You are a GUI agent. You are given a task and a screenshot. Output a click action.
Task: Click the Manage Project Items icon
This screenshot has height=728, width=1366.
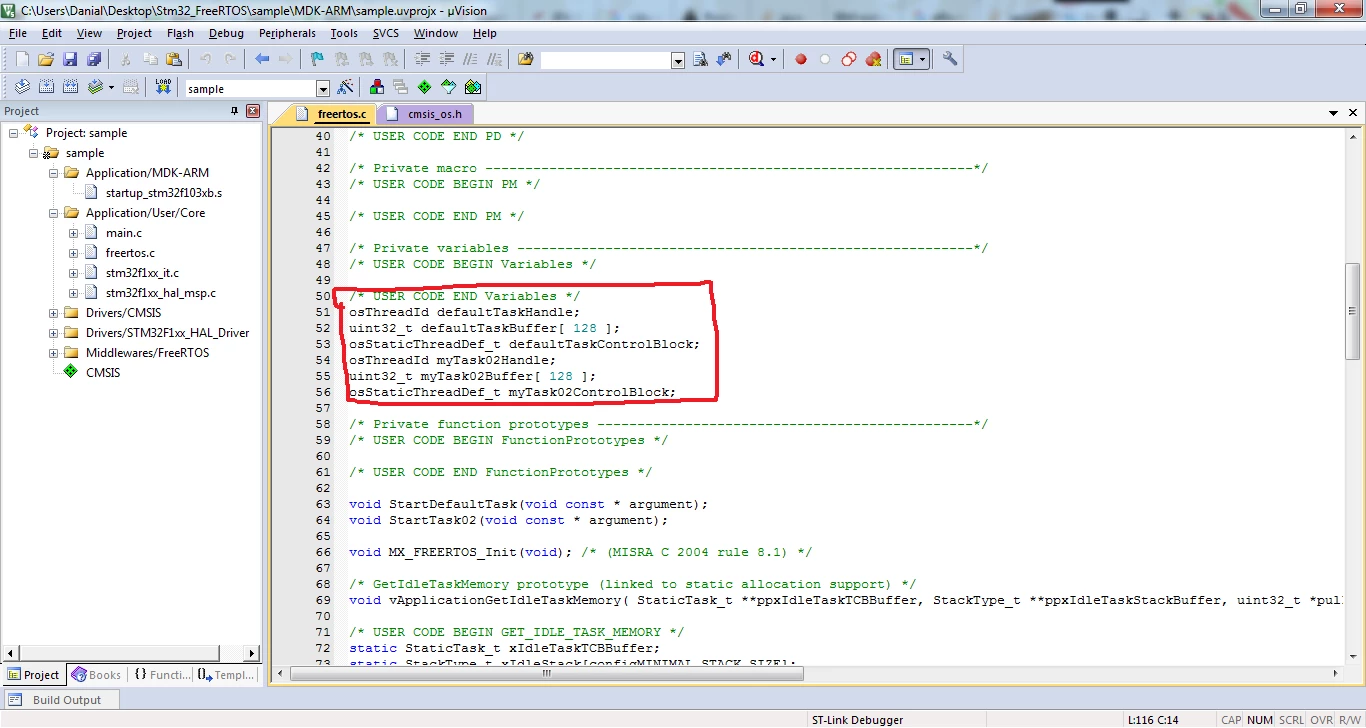point(377,87)
